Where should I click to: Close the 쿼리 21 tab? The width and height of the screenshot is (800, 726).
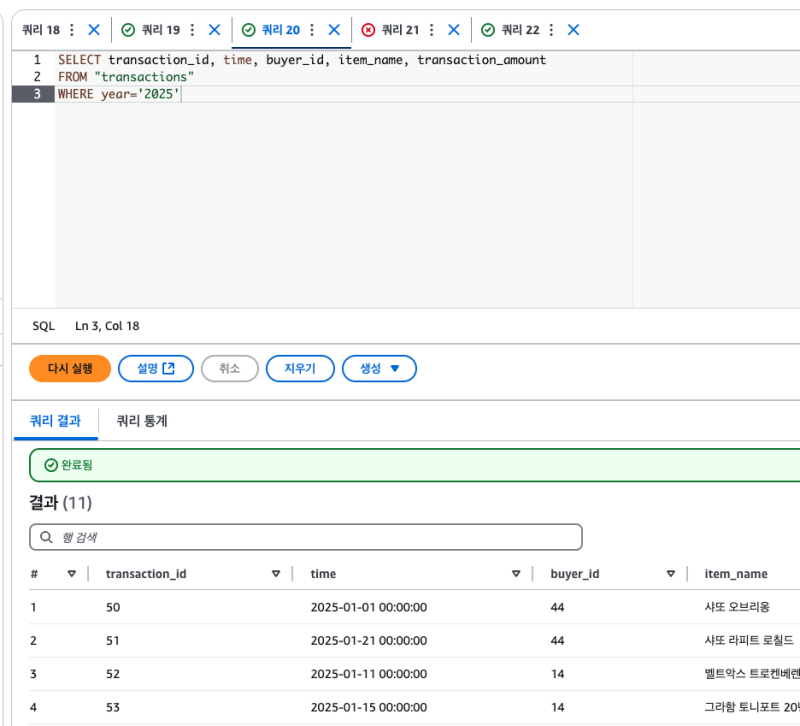click(x=454, y=30)
